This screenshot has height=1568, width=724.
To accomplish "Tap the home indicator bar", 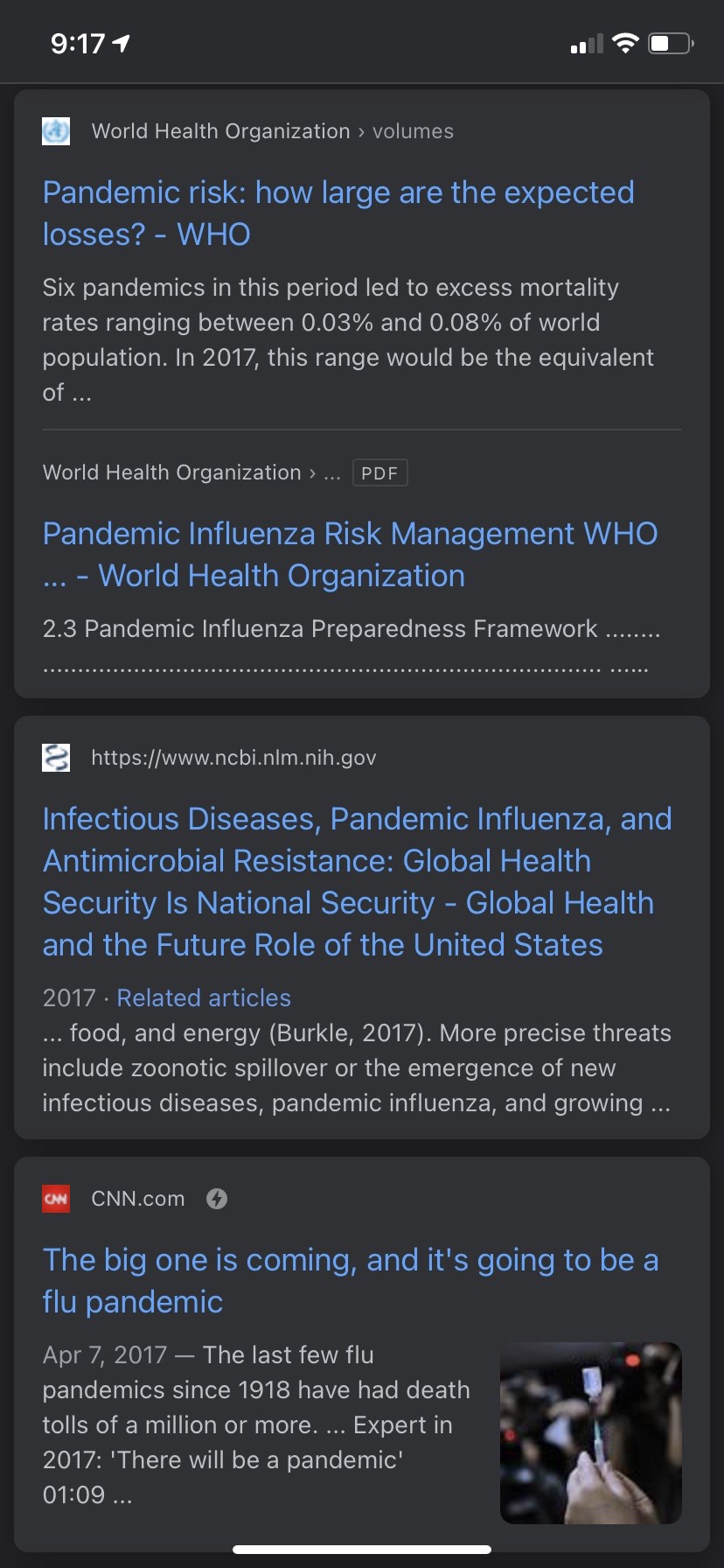I will [362, 1550].
